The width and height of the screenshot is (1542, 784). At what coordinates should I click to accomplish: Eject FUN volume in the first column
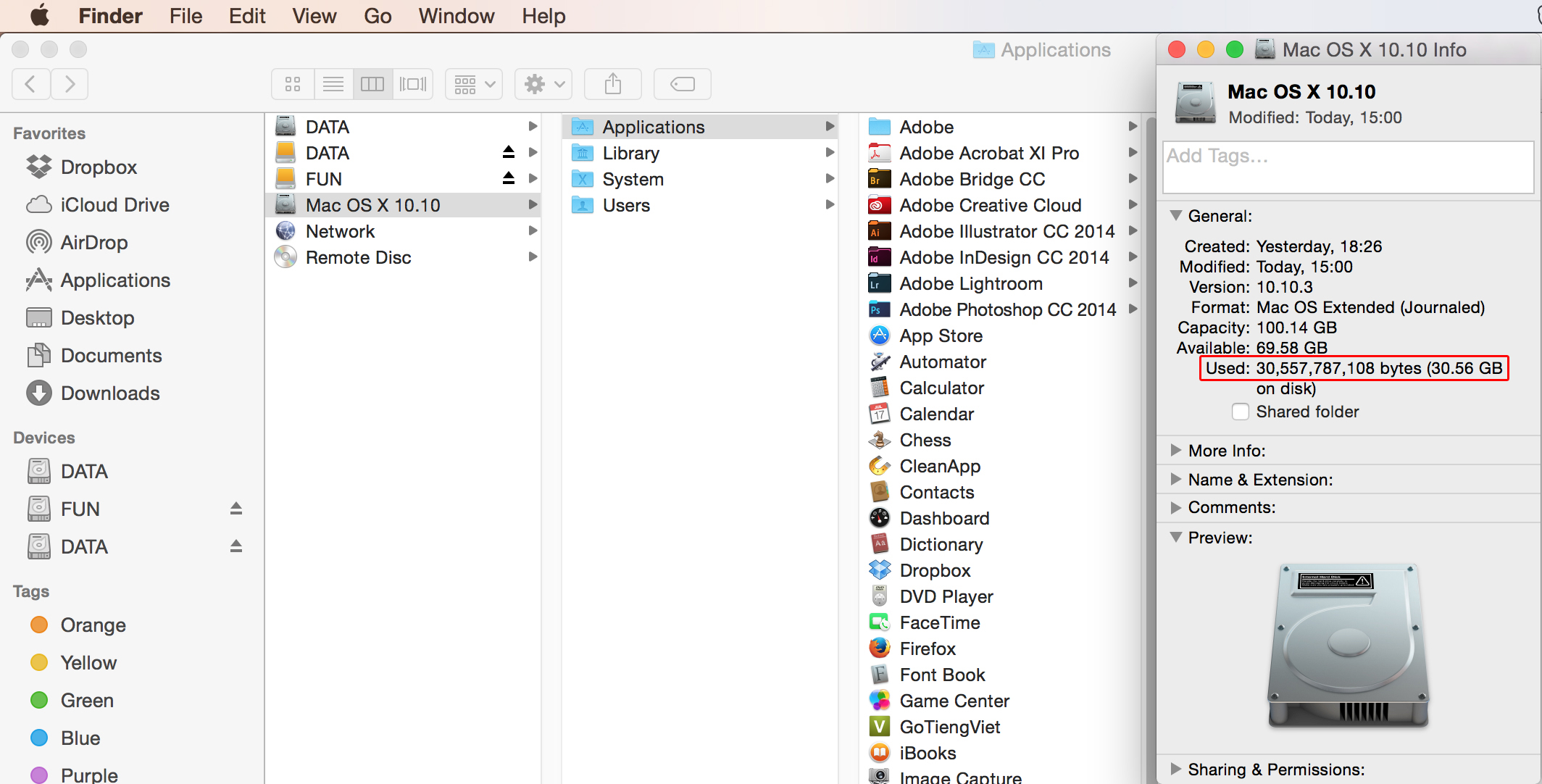coord(509,178)
